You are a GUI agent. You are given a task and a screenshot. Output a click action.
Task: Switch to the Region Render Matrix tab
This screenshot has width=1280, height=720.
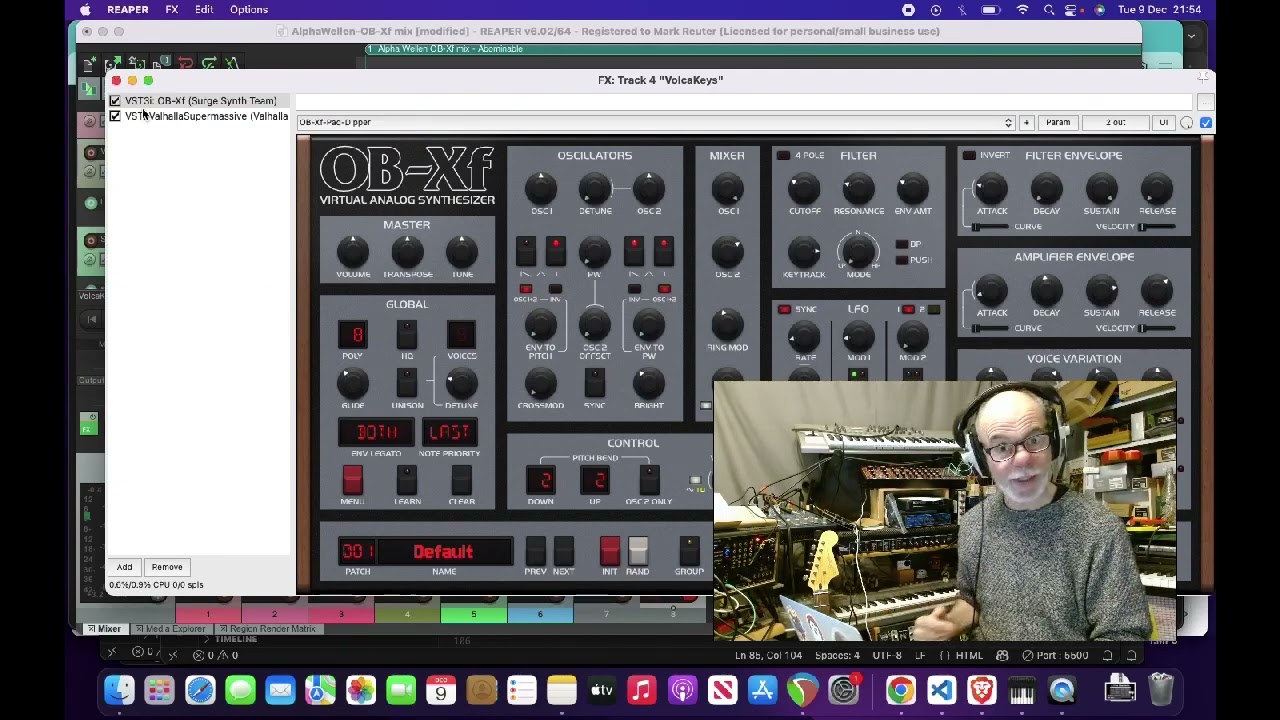pyautogui.click(x=267, y=629)
